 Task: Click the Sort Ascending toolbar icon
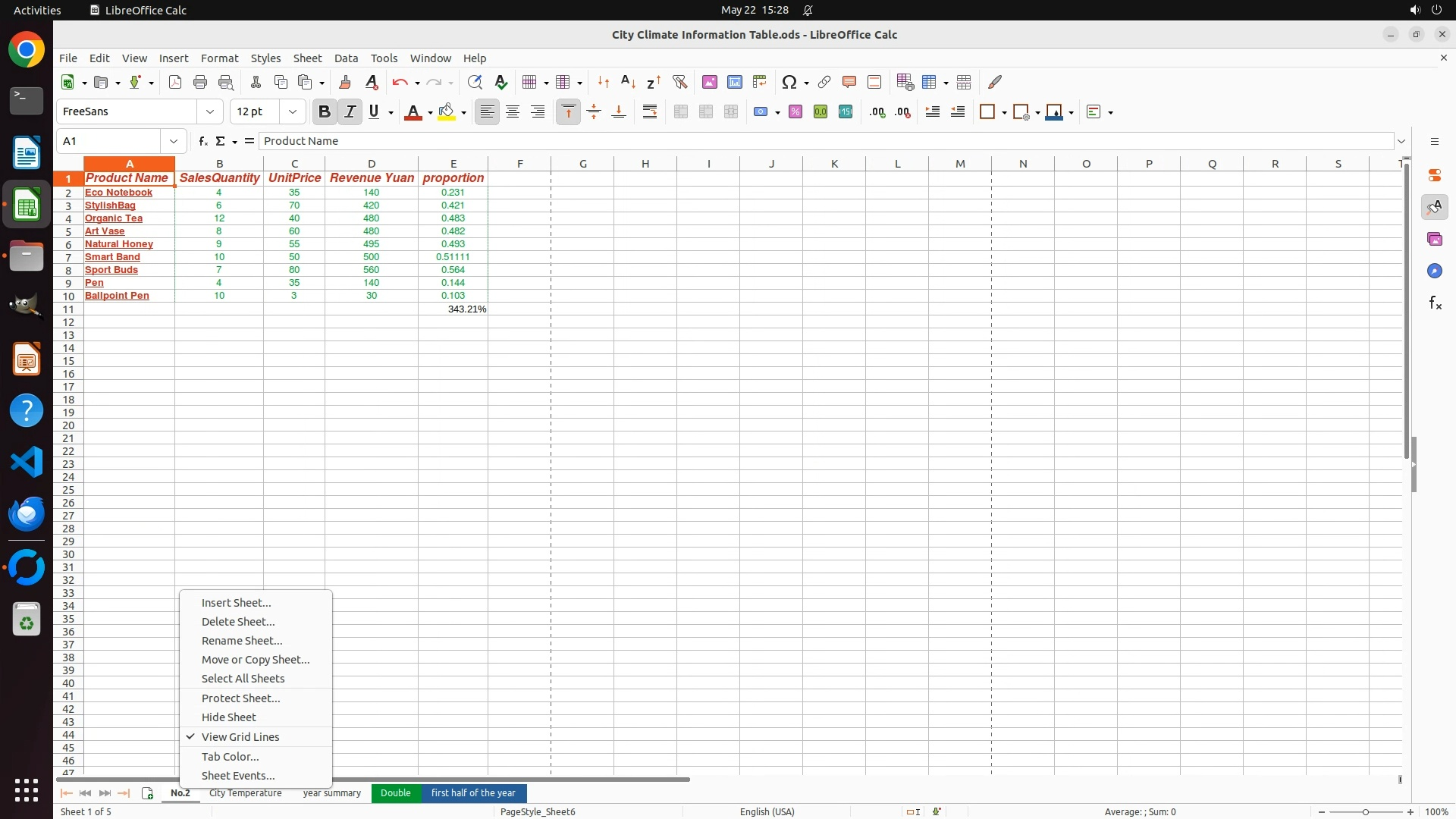(x=628, y=82)
